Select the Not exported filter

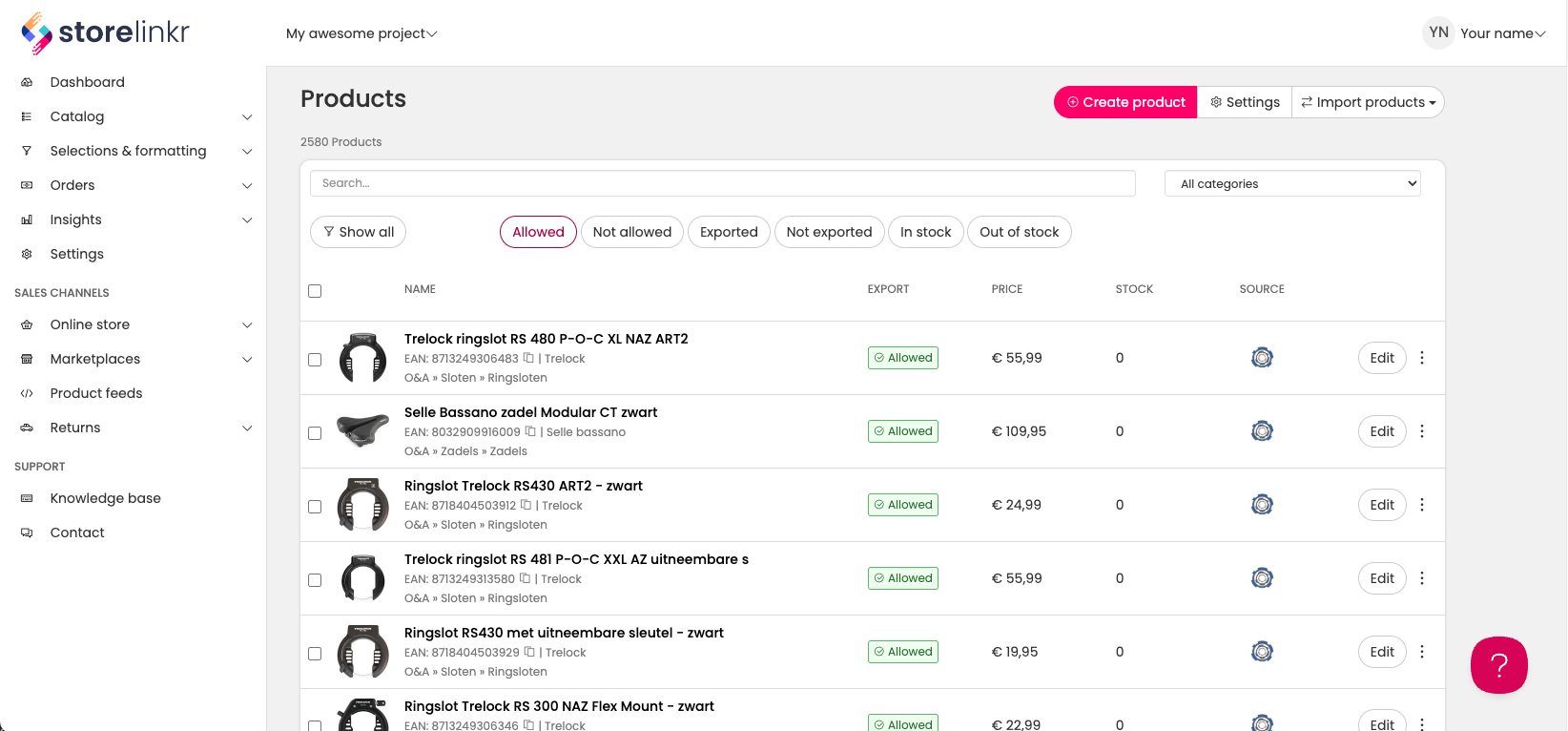point(829,232)
